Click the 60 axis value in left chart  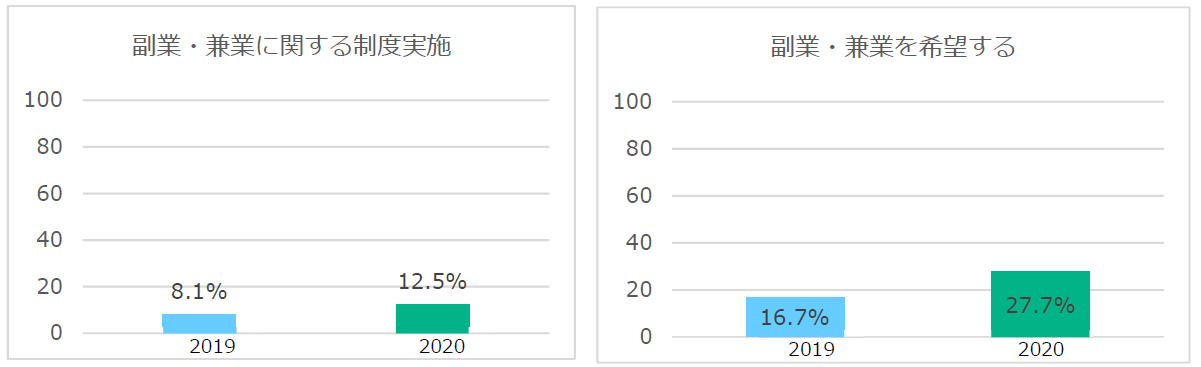(51, 193)
